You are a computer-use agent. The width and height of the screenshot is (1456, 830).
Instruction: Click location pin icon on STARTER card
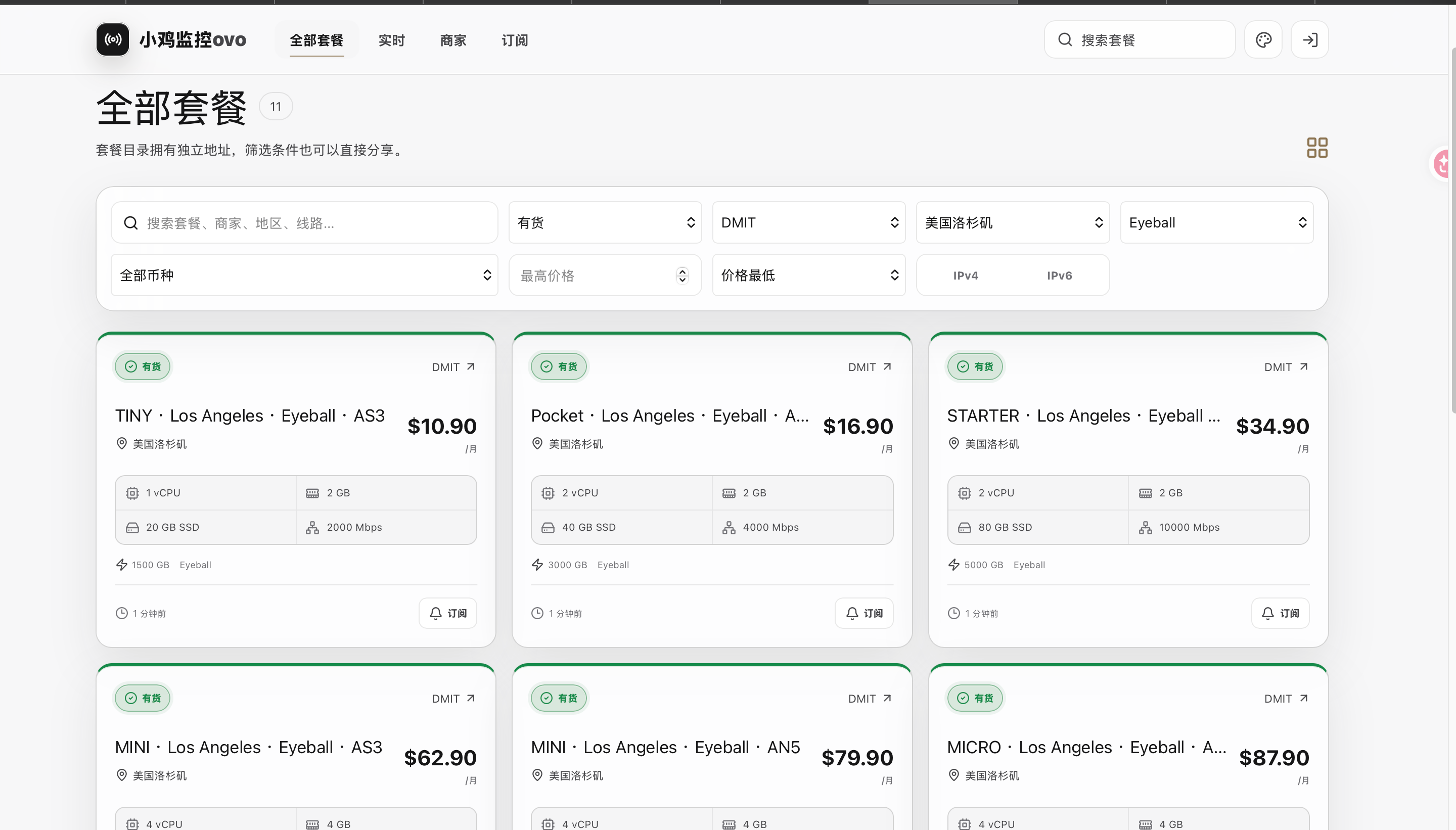954,443
